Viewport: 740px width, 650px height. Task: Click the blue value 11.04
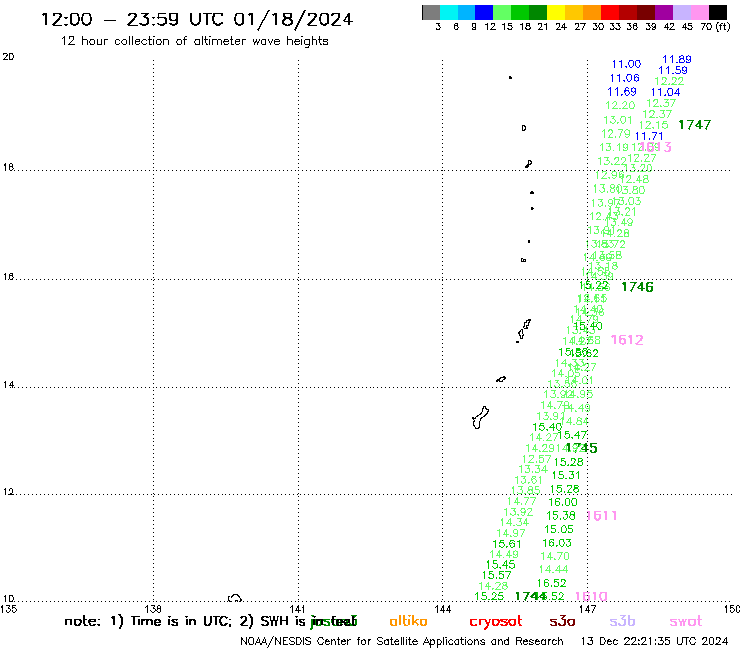[x=665, y=93]
